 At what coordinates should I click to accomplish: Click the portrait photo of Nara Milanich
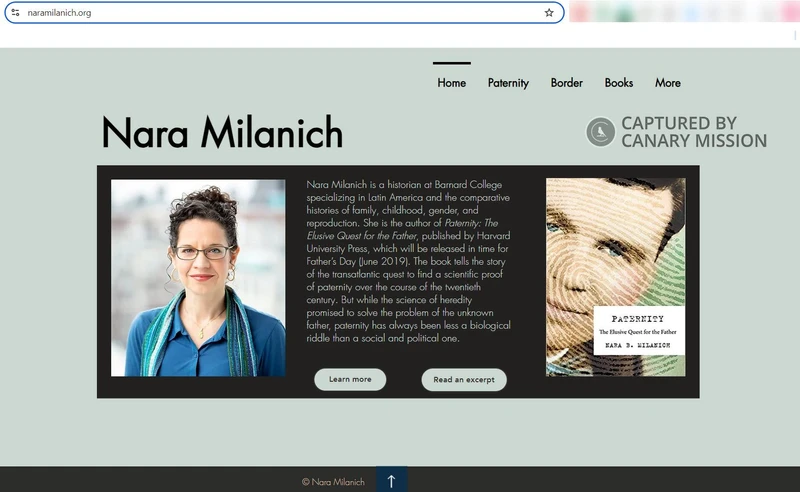point(198,277)
